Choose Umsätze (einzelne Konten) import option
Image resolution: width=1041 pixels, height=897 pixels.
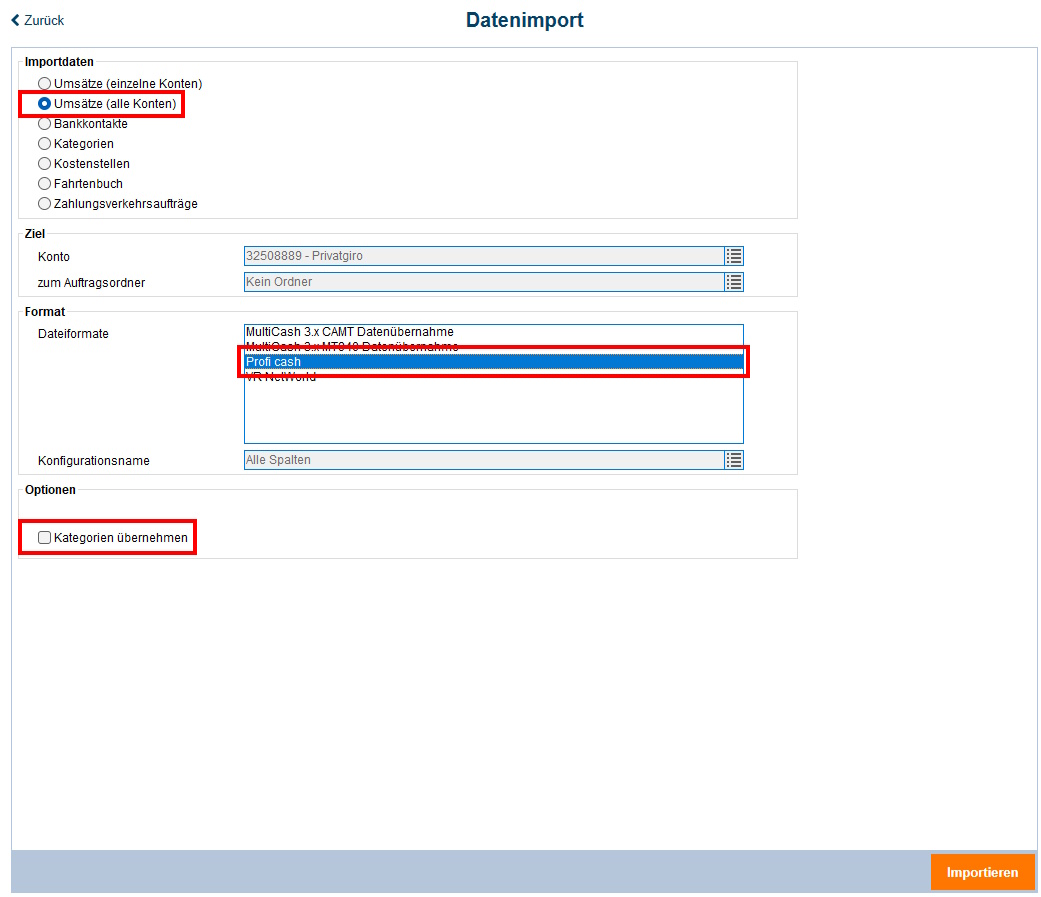44,83
